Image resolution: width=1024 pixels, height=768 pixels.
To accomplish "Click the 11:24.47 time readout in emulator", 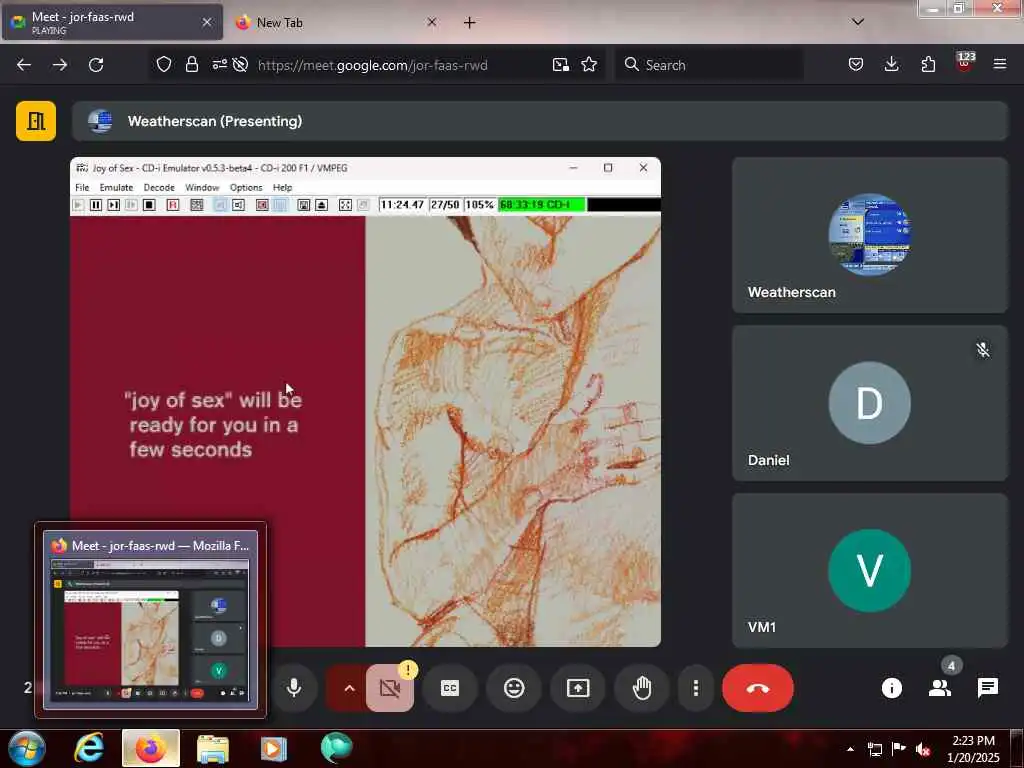I will (402, 205).
